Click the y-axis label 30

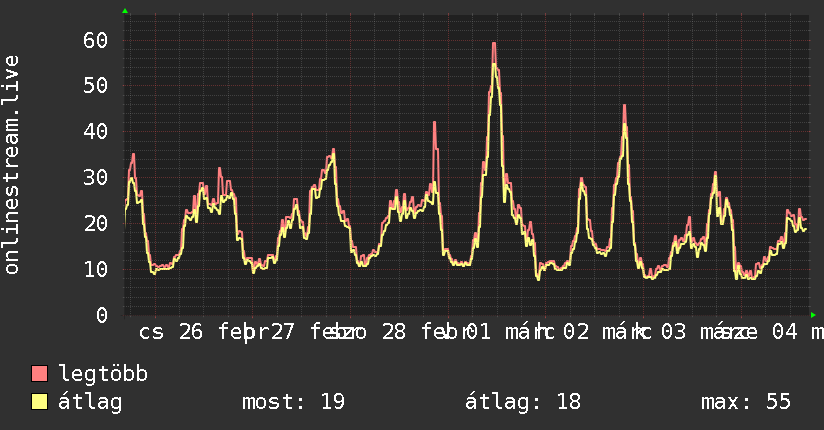click(x=95, y=178)
